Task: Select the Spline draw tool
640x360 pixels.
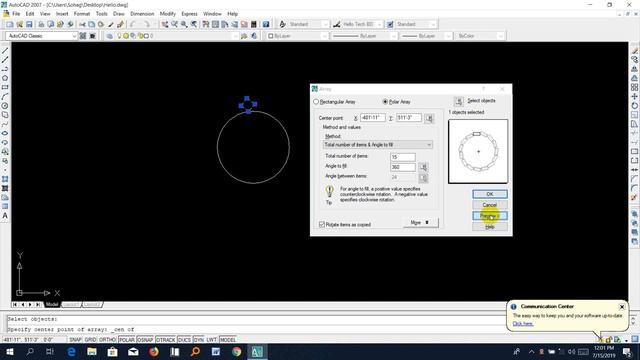Action: [x=5, y=124]
